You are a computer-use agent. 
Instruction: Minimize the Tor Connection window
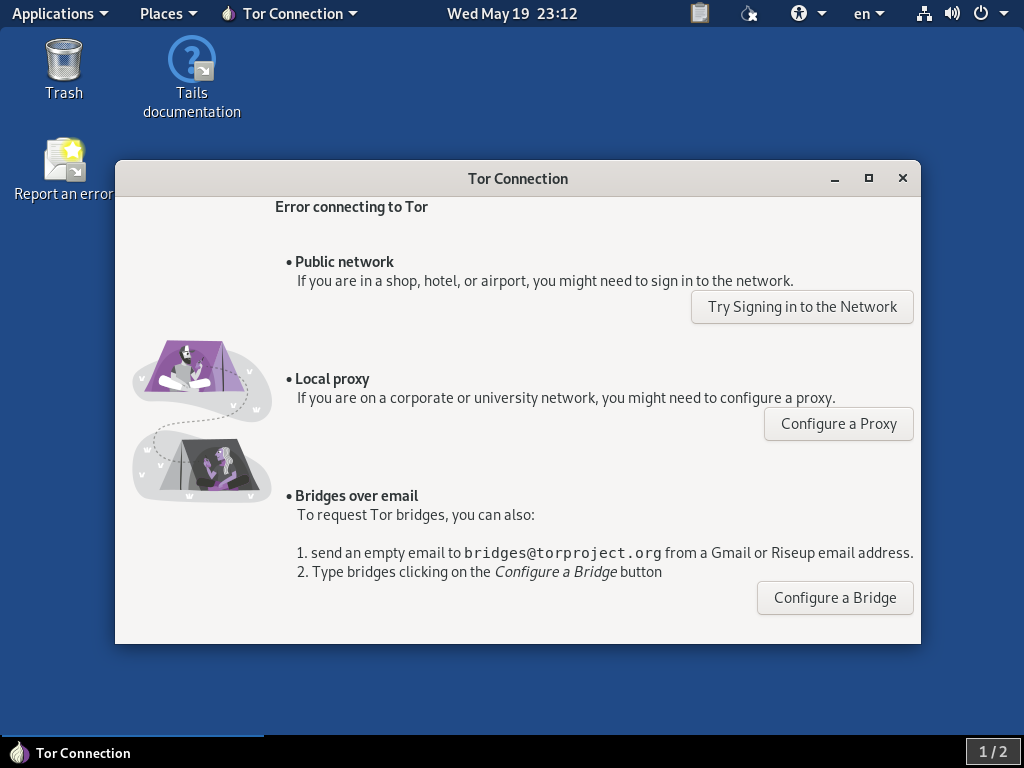click(835, 178)
